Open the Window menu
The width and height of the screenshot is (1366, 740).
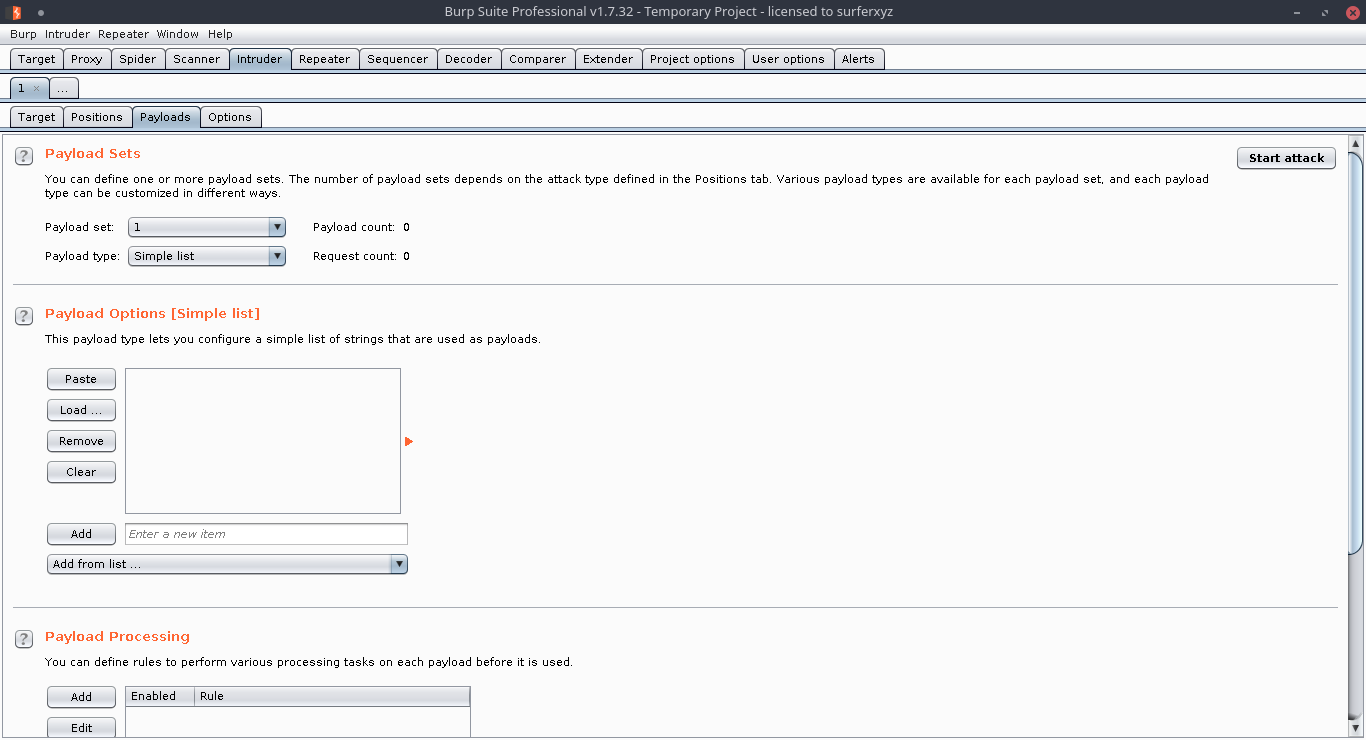coord(177,34)
